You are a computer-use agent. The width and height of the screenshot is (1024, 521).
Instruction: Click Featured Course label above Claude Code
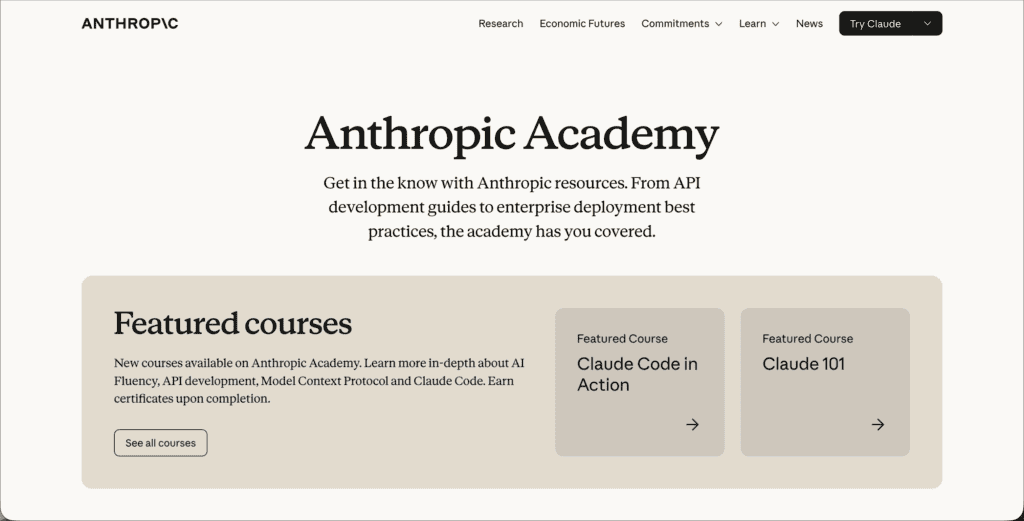(622, 338)
